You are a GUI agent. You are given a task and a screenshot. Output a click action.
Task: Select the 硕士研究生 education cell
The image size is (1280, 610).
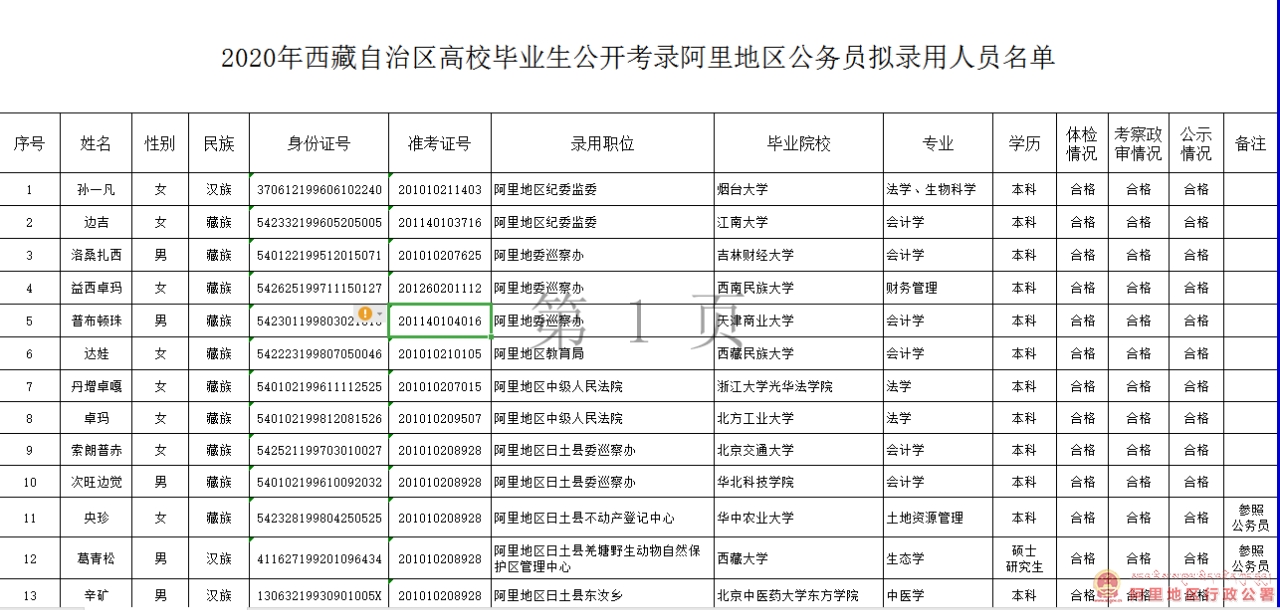pos(1024,558)
